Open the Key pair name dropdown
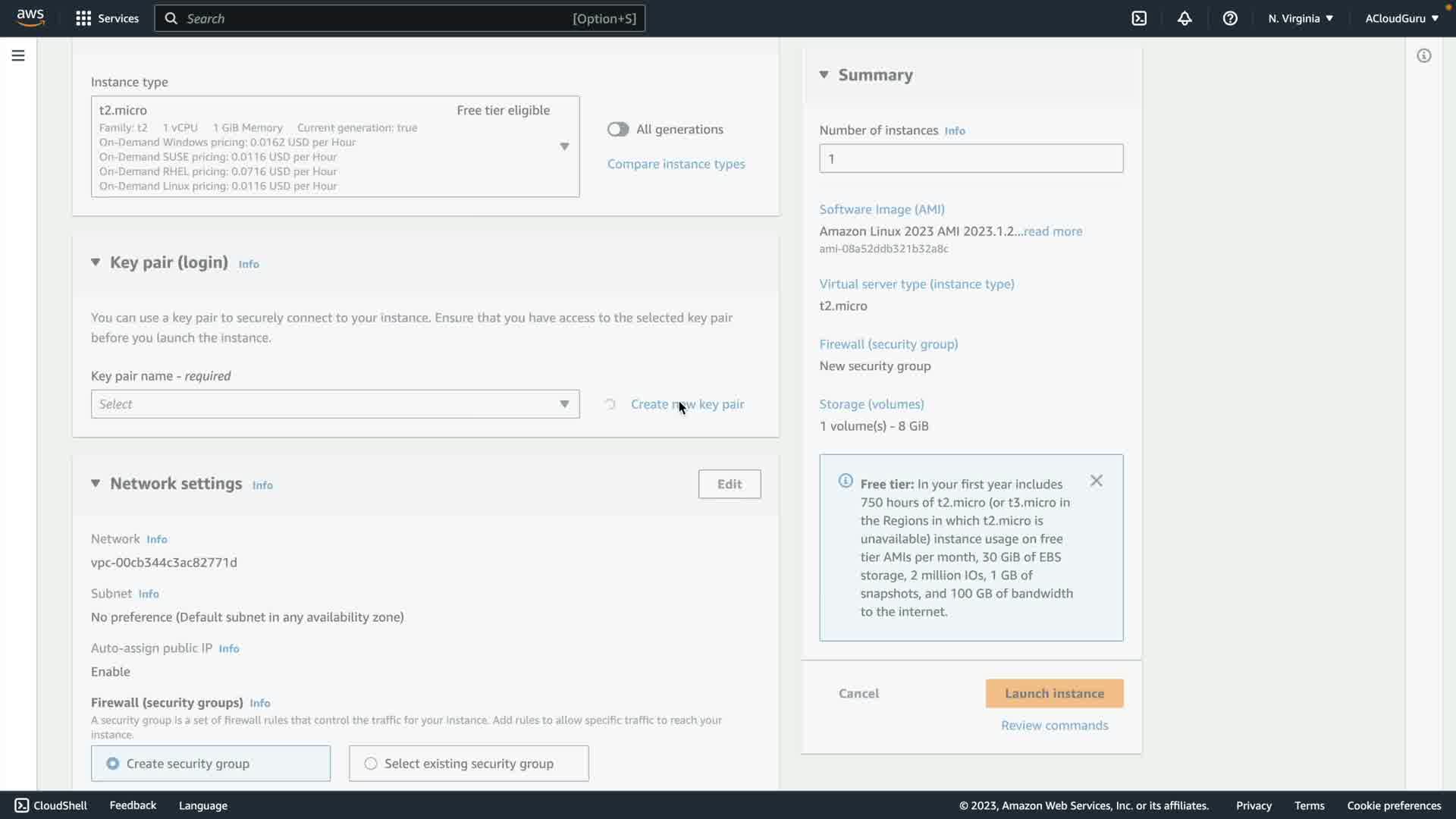The width and height of the screenshot is (1456, 819). click(334, 404)
